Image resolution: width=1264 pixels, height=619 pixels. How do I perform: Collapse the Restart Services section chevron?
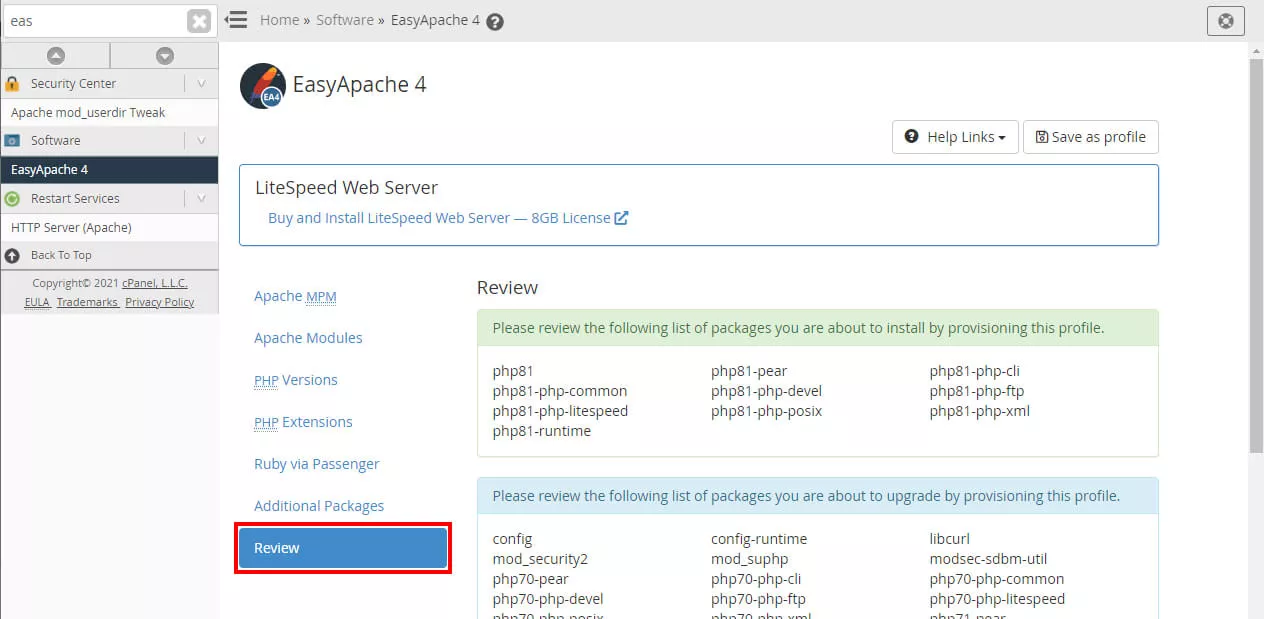coord(201,198)
